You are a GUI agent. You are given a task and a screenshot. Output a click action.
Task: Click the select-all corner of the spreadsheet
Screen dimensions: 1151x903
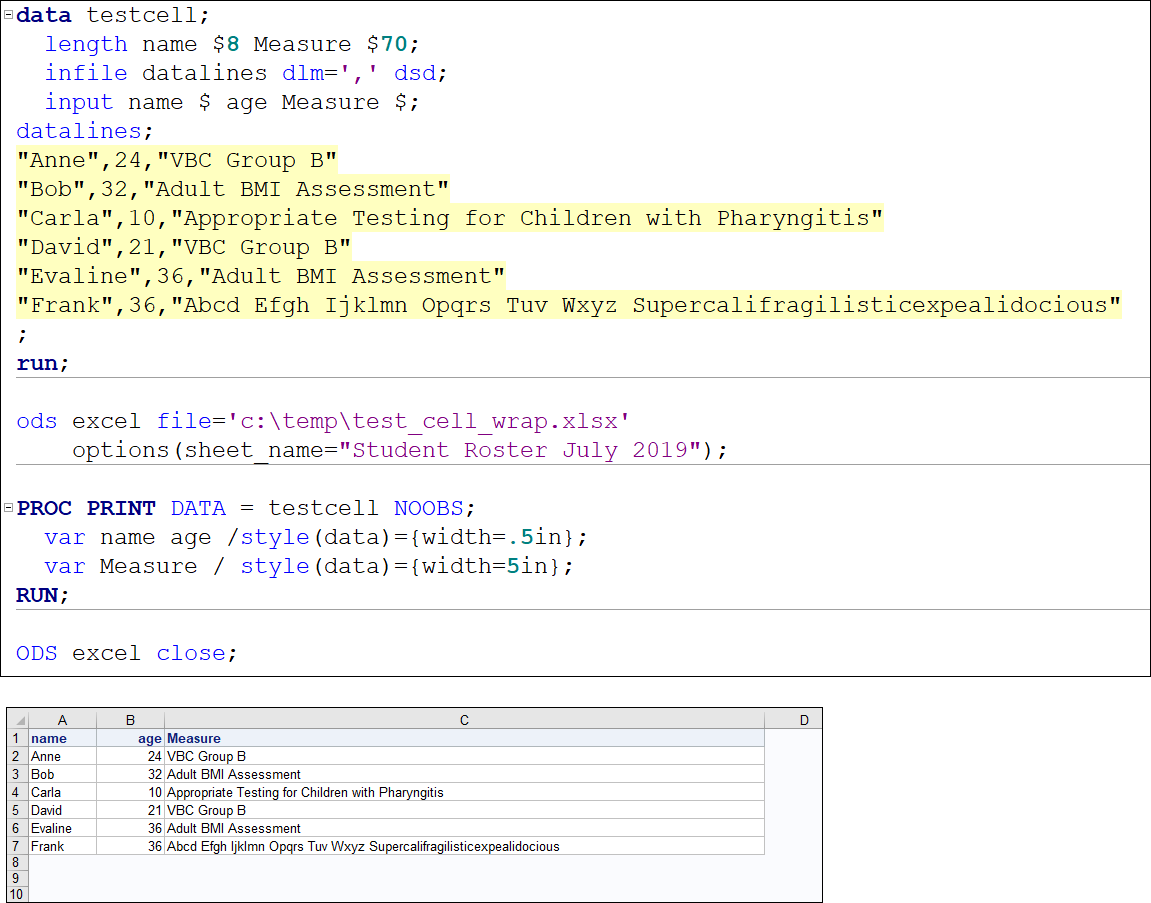(x=20, y=719)
